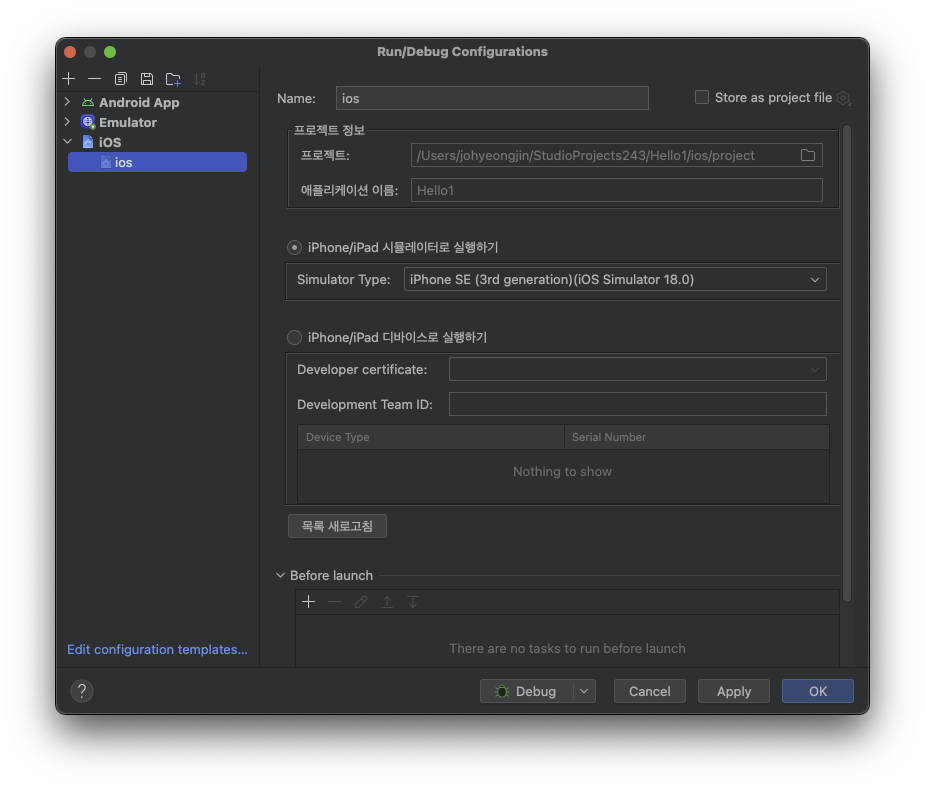The height and width of the screenshot is (788, 925).
Task: Add a Before launch task
Action: [309, 602]
